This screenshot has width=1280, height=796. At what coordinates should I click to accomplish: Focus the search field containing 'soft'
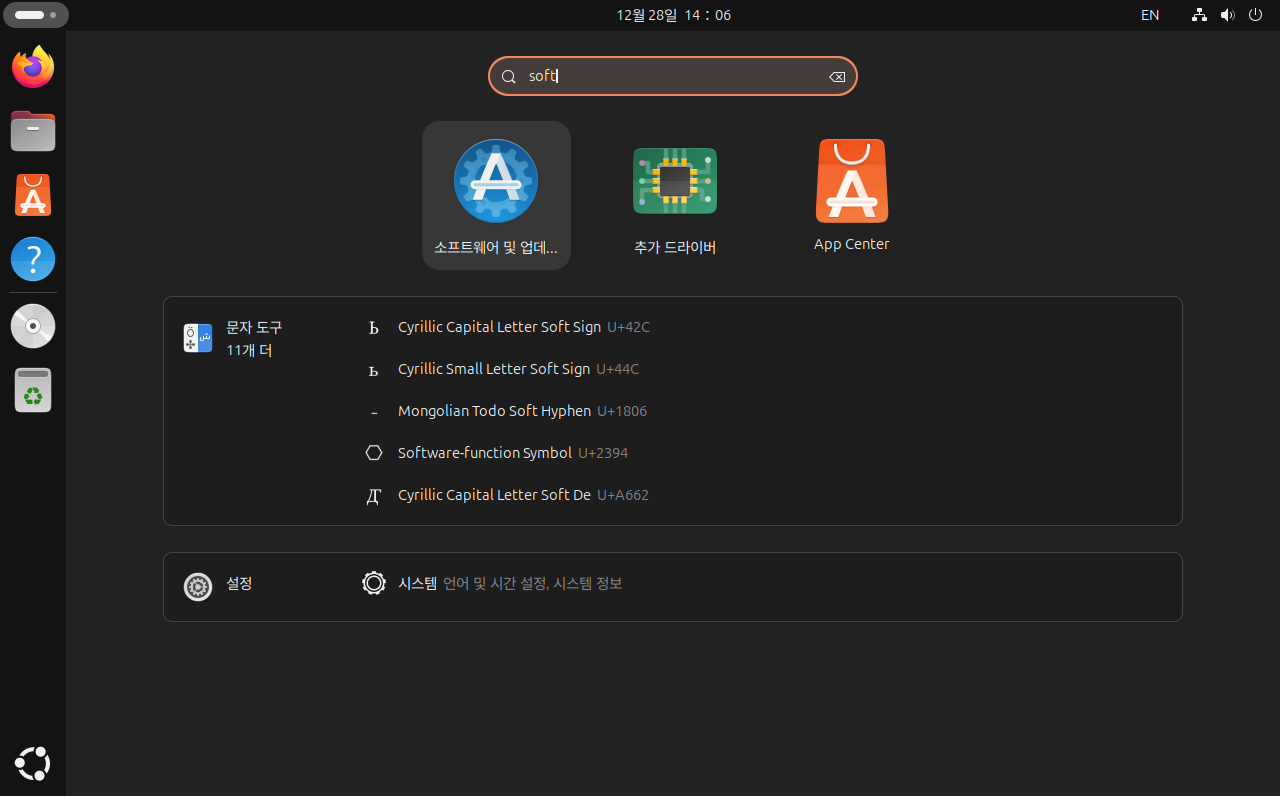[x=673, y=76]
